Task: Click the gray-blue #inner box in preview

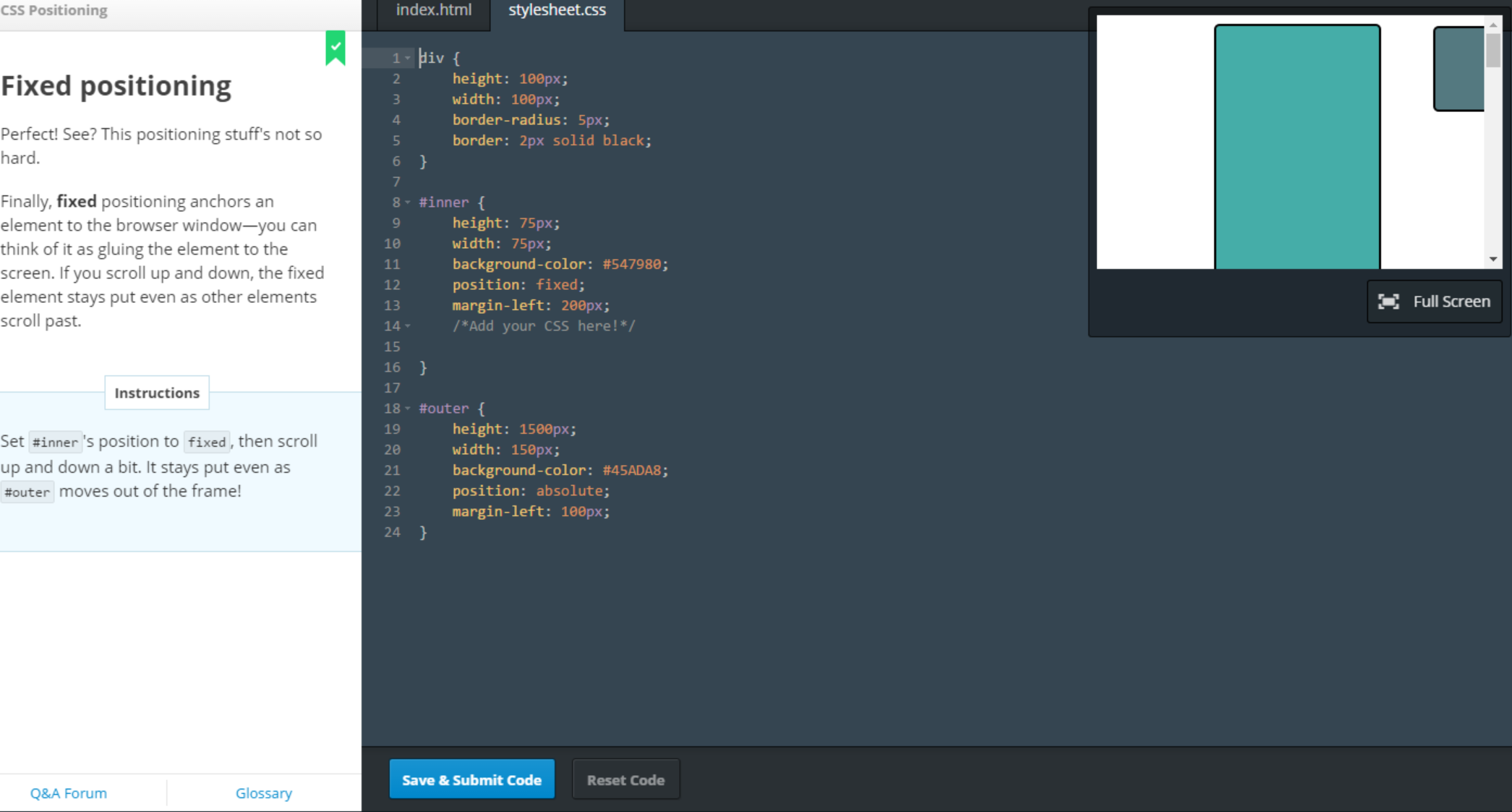Action: (1459, 69)
